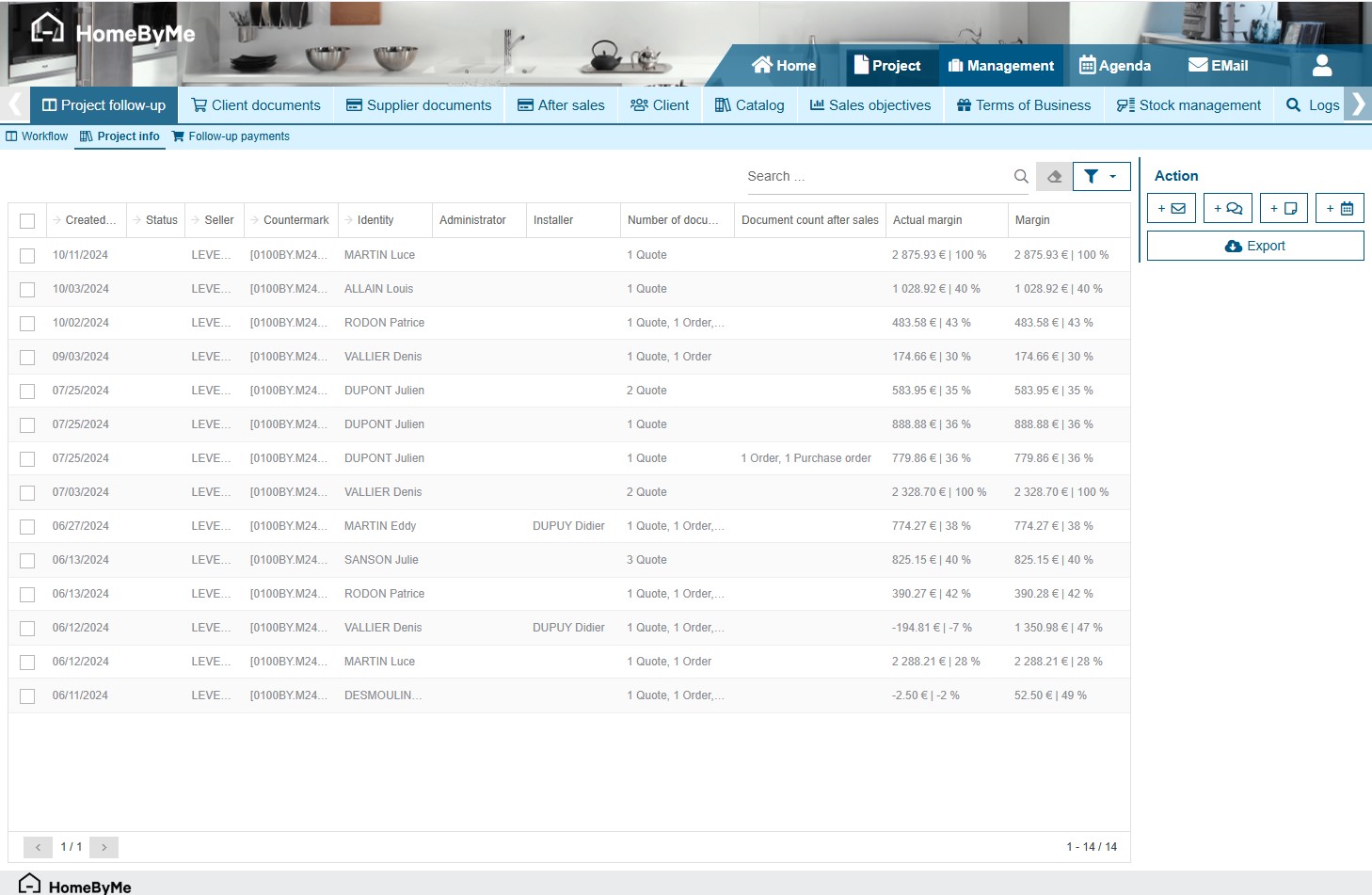Open the Agenda section in top navigation
Viewport: 1372px width, 895px height.
[x=1115, y=66]
